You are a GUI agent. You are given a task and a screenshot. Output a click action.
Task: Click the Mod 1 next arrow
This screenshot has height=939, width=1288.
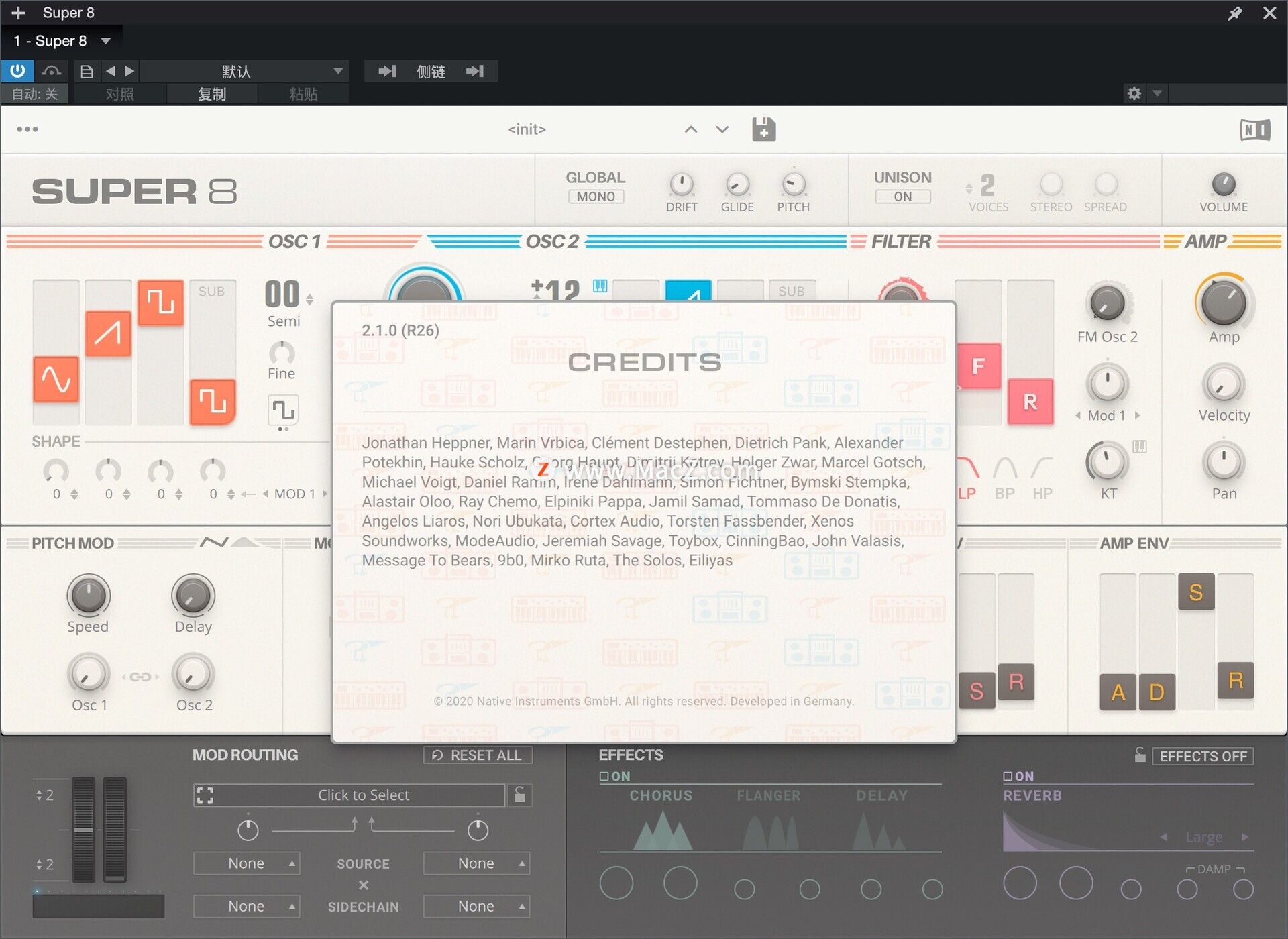coord(1138,415)
